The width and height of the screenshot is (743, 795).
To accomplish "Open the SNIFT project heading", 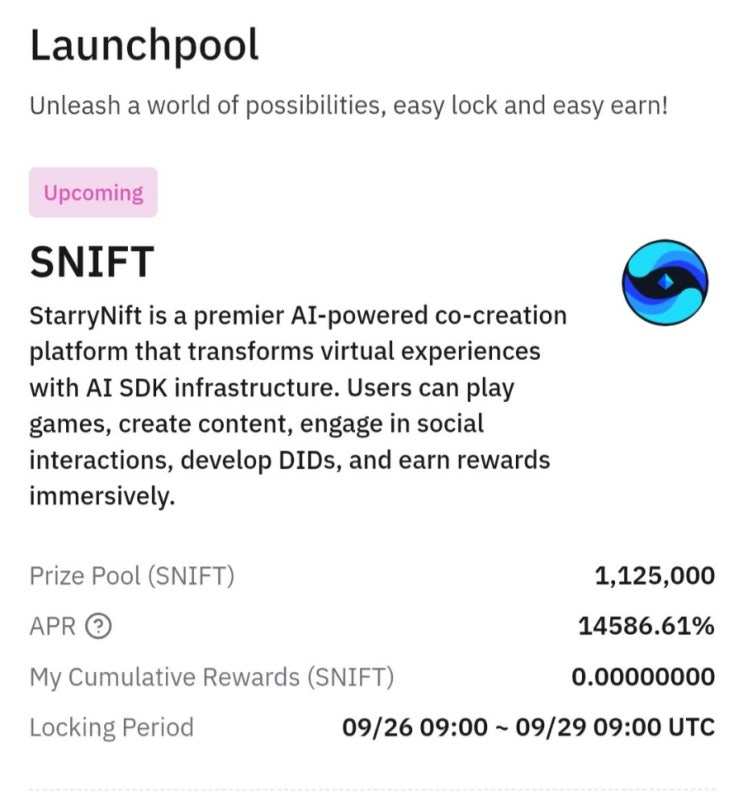I will point(92,262).
